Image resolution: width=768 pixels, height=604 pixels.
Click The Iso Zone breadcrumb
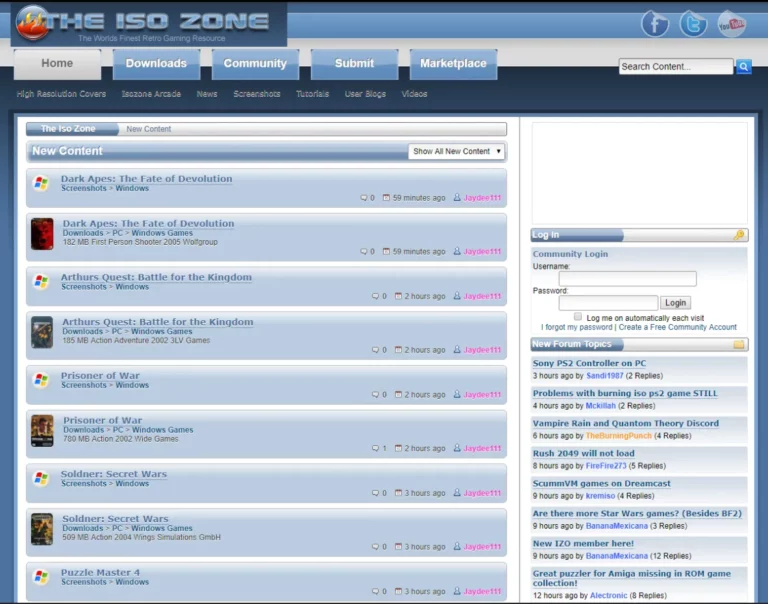tap(68, 129)
